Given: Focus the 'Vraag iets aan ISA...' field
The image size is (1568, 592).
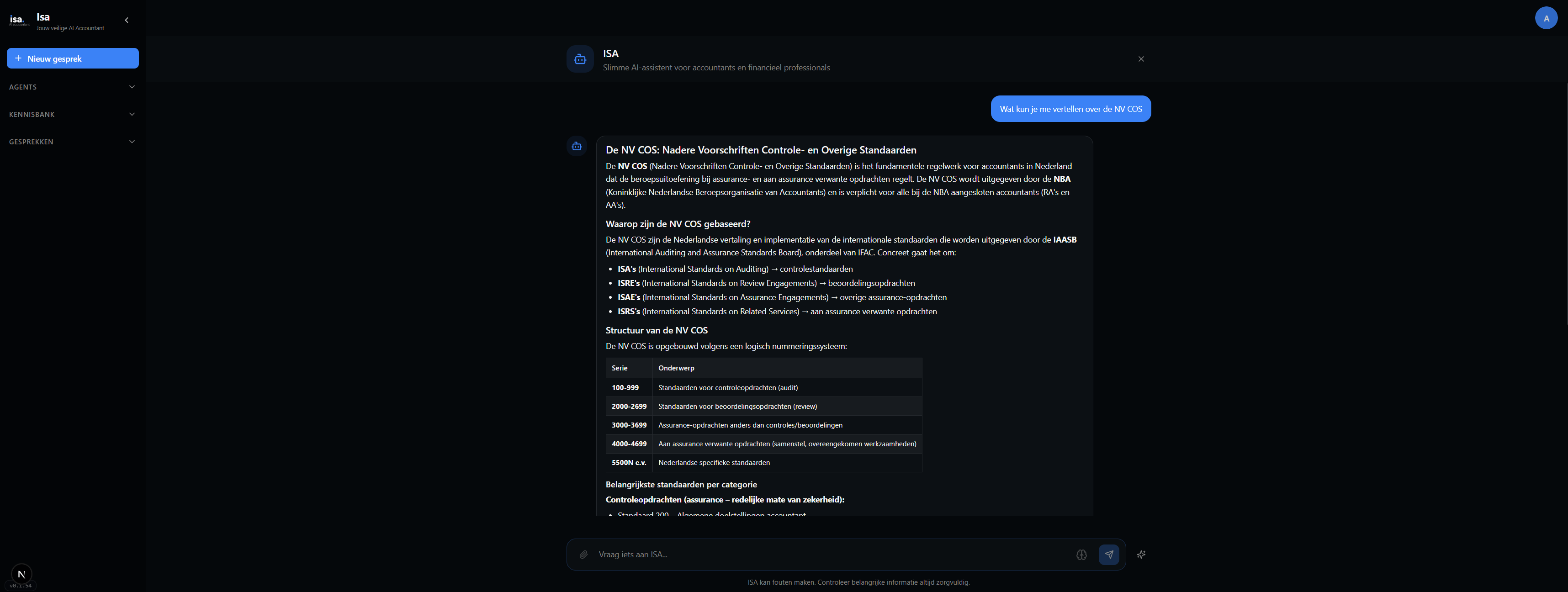Looking at the screenshot, I should pyautogui.click(x=831, y=554).
